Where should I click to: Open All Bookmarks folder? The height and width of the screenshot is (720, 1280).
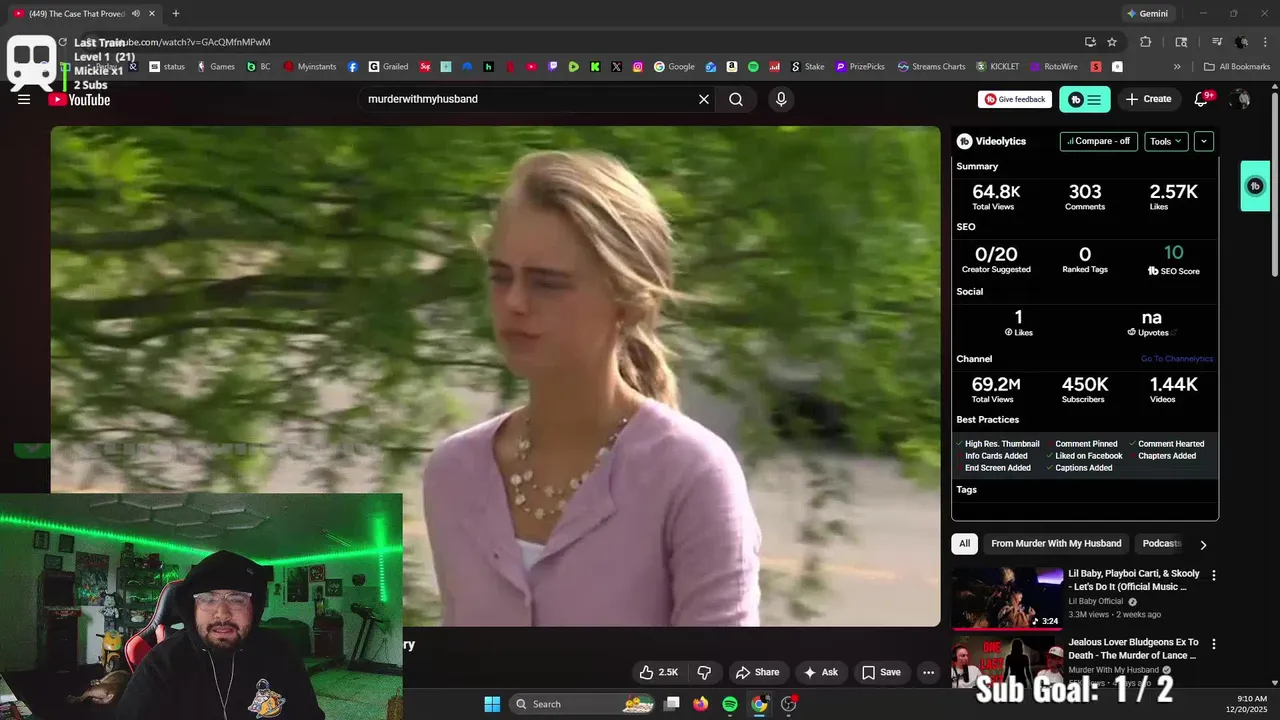[1237, 67]
